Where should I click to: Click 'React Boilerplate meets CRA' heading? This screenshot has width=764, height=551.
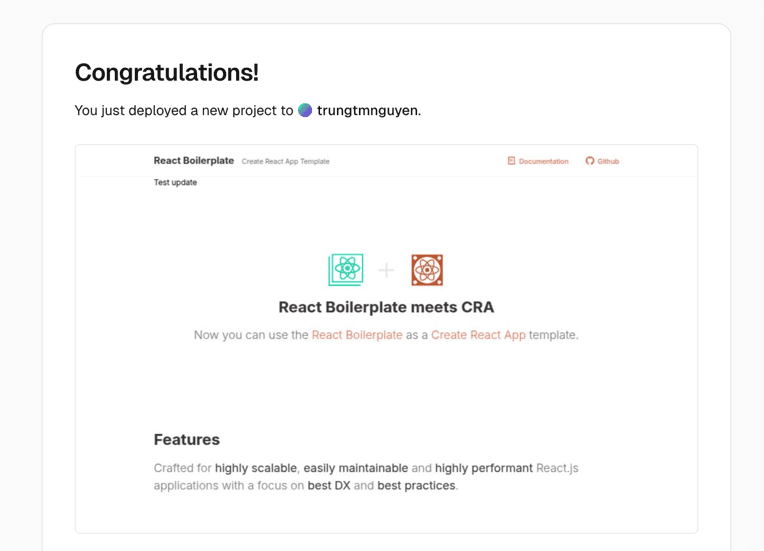point(386,307)
